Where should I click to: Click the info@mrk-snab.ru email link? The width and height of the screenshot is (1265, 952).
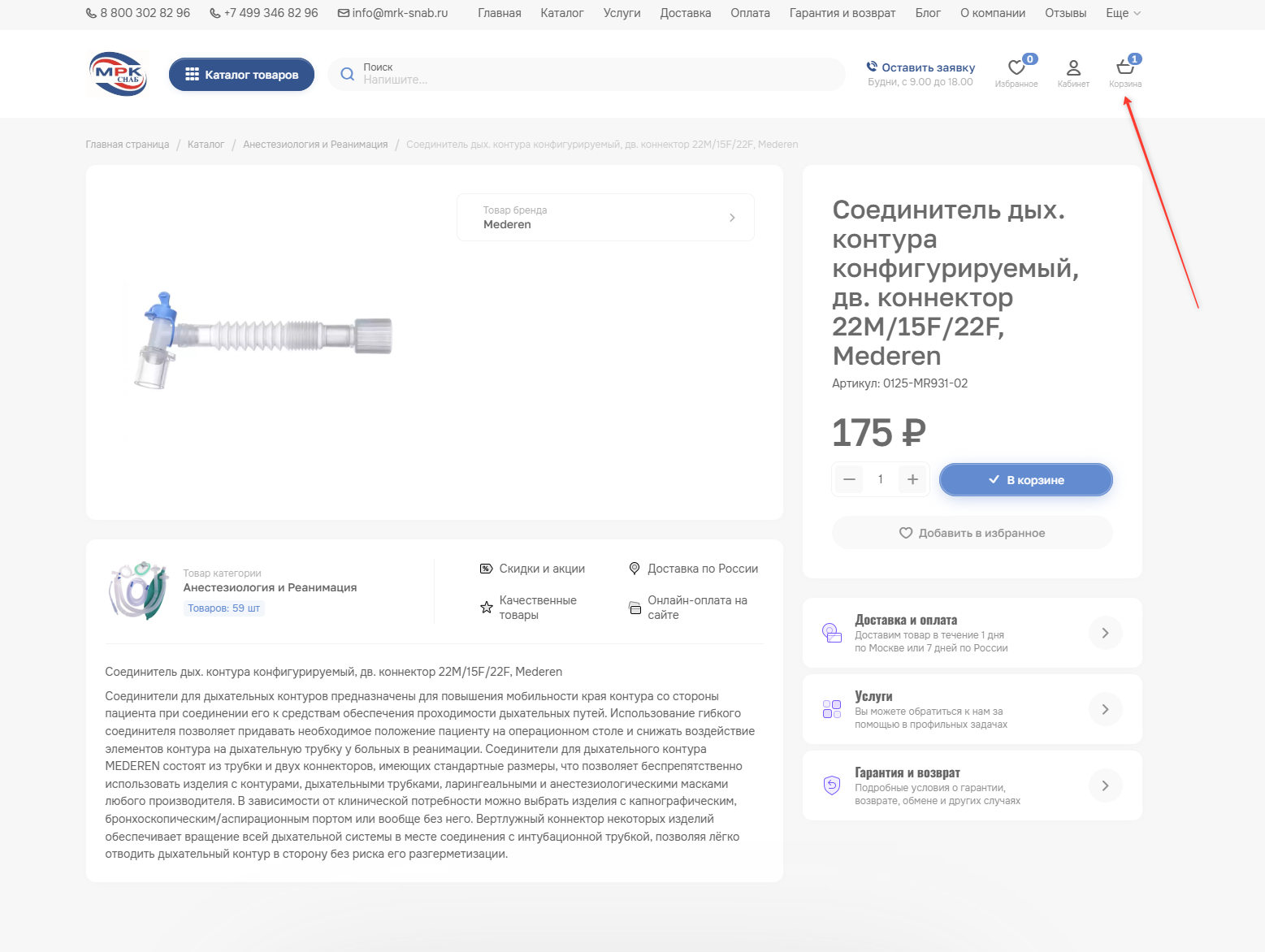pyautogui.click(x=400, y=13)
